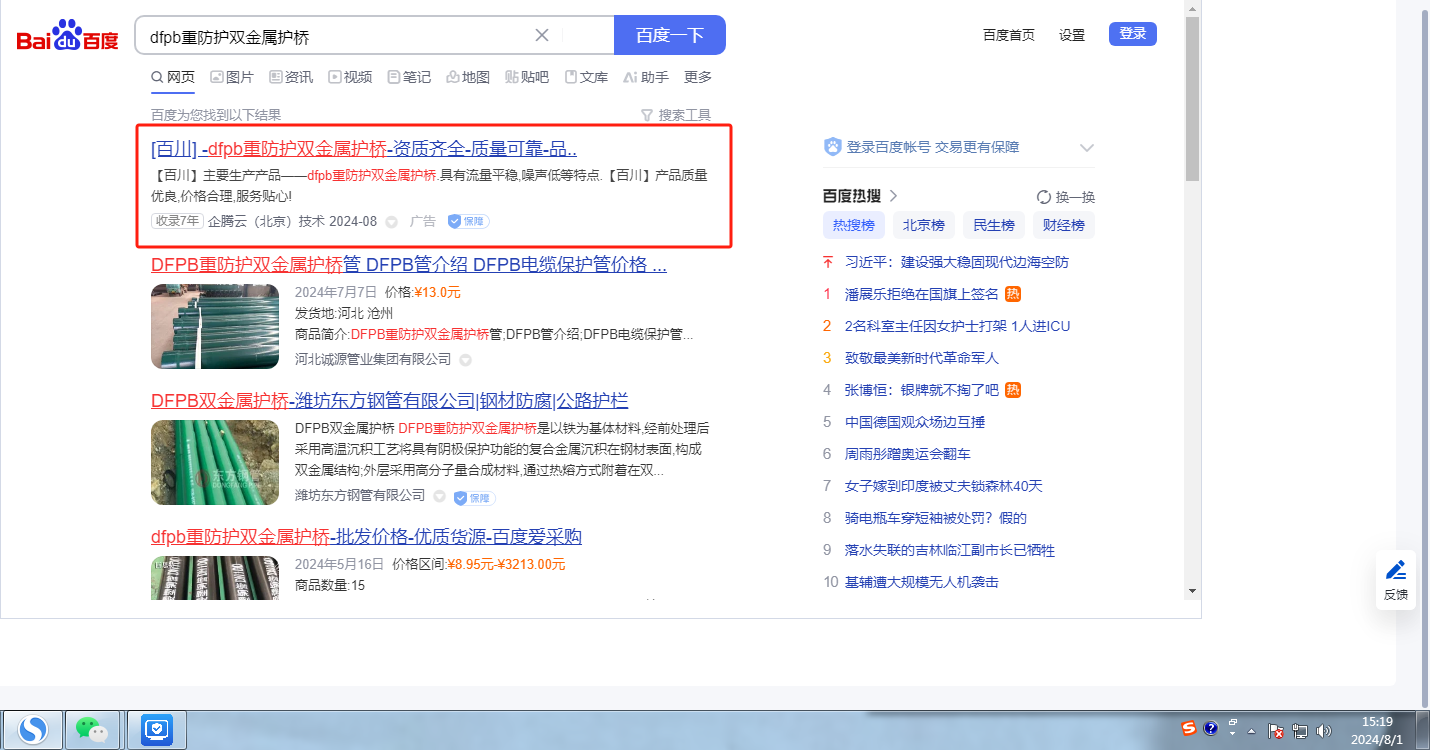Click the 保障 badge on the 百川 ad
The height and width of the screenshot is (750, 1430).
pos(468,221)
